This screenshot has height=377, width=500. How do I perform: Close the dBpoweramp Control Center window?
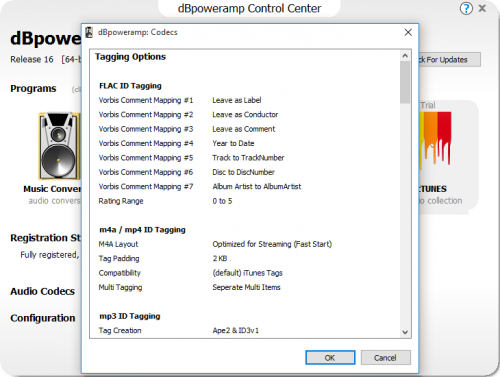point(482,8)
